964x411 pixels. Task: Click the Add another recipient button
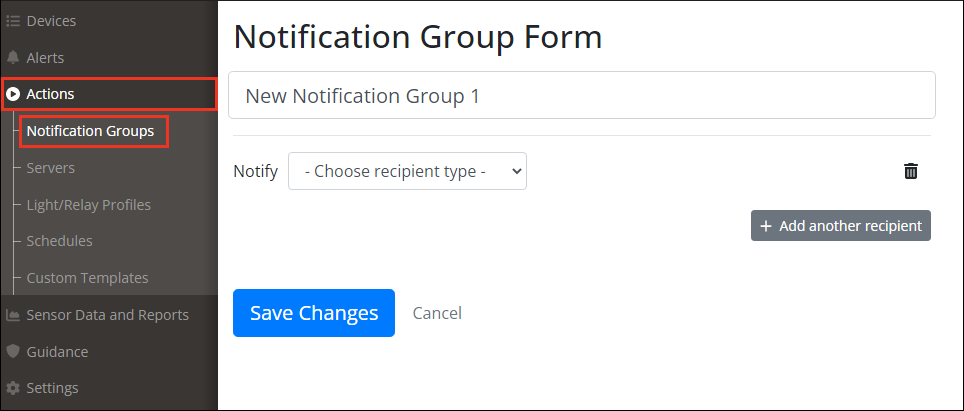point(841,226)
